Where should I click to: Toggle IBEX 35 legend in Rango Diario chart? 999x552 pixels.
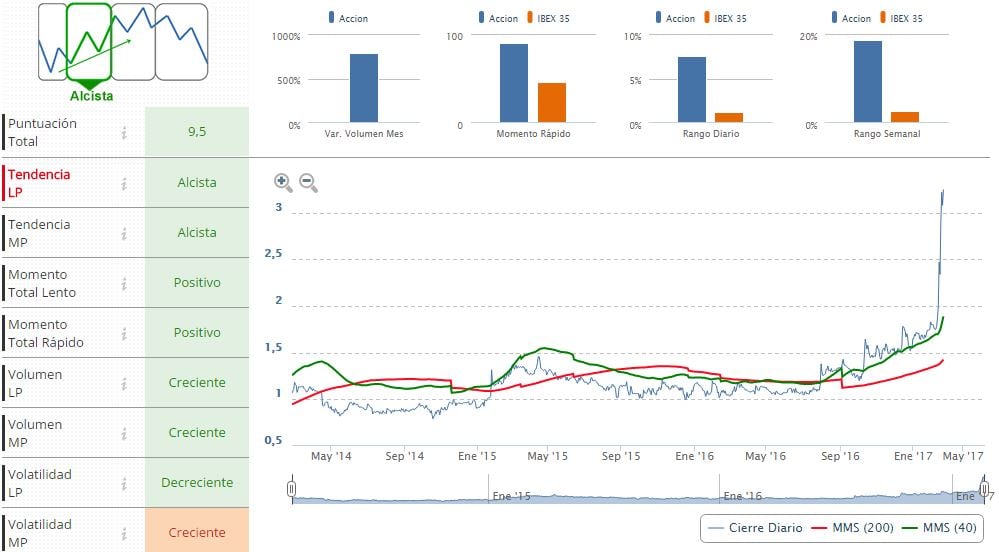(x=725, y=18)
